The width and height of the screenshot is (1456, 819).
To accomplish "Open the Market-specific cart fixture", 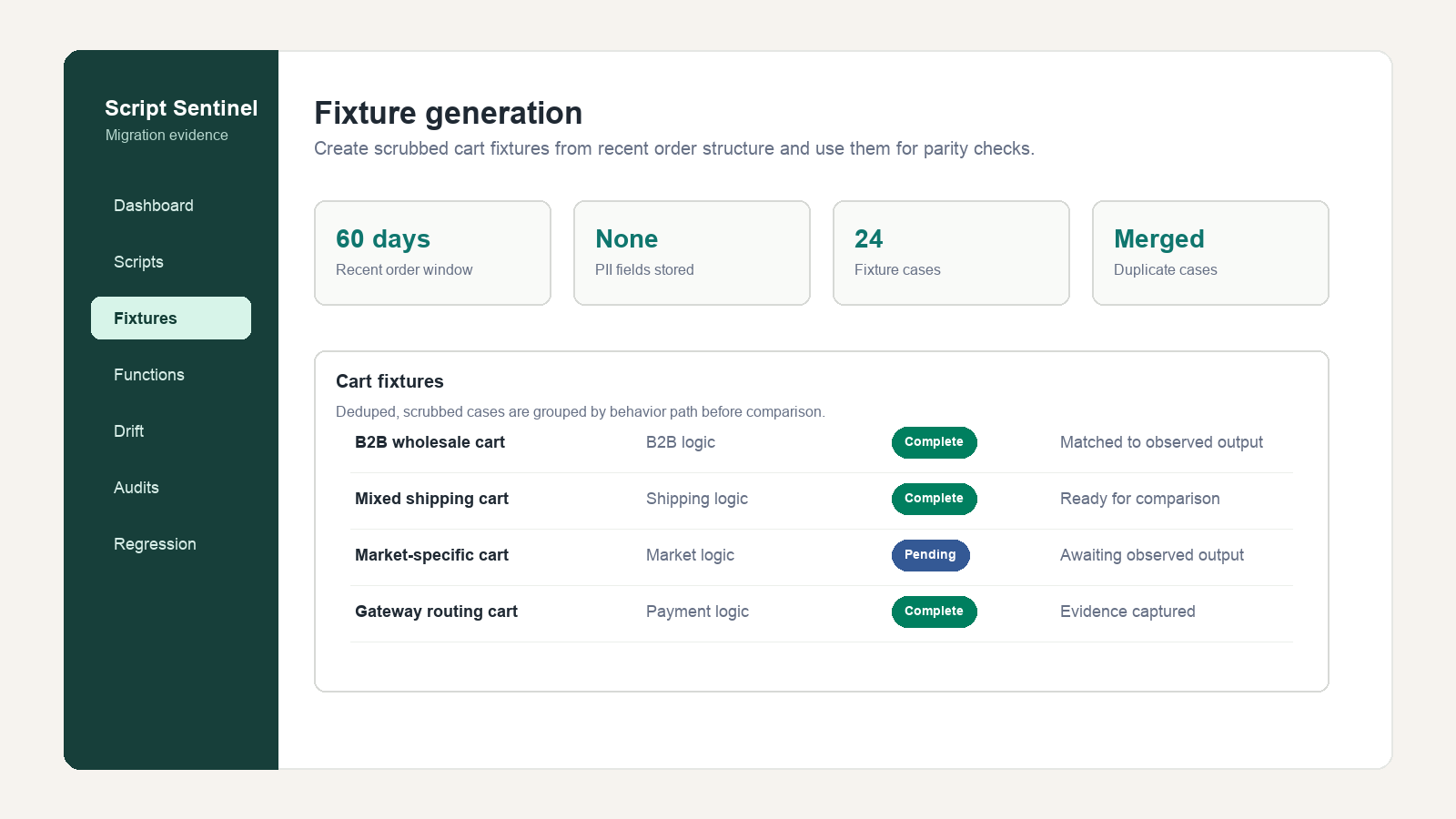I will click(x=822, y=556).
